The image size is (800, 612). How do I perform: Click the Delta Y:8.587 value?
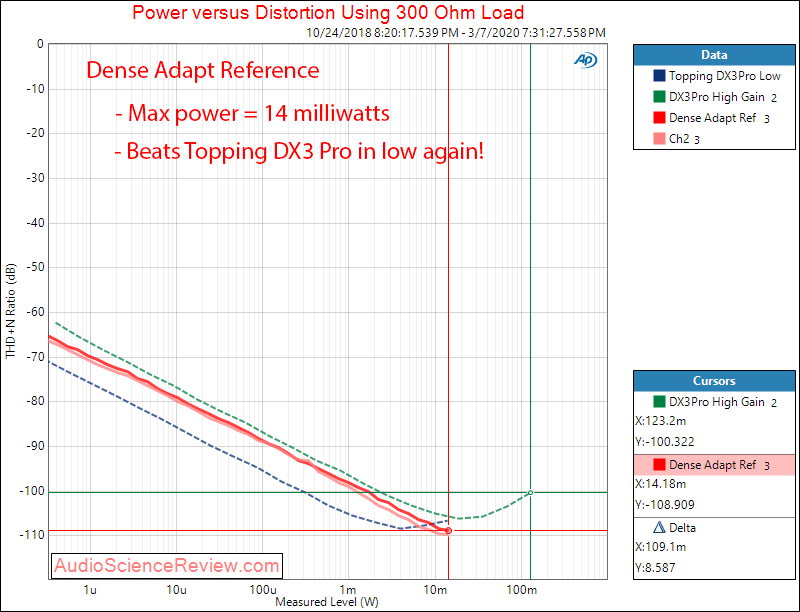coord(655,568)
